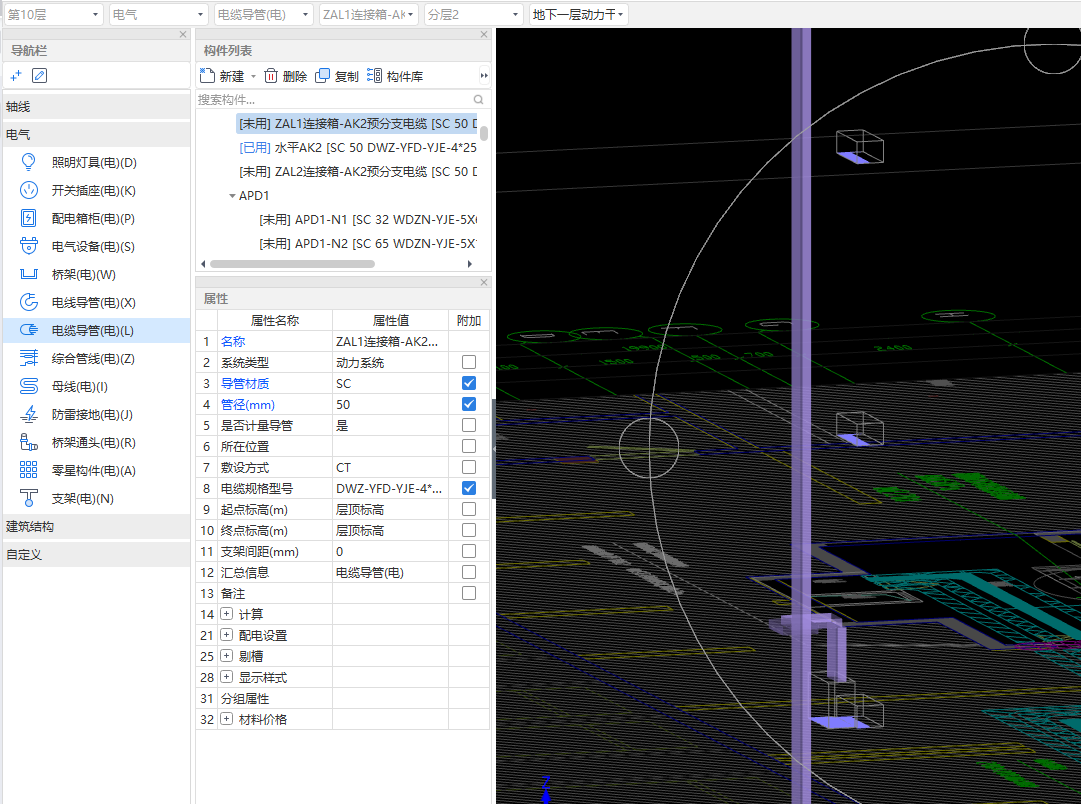Close the 导航栏 panel

183,34
